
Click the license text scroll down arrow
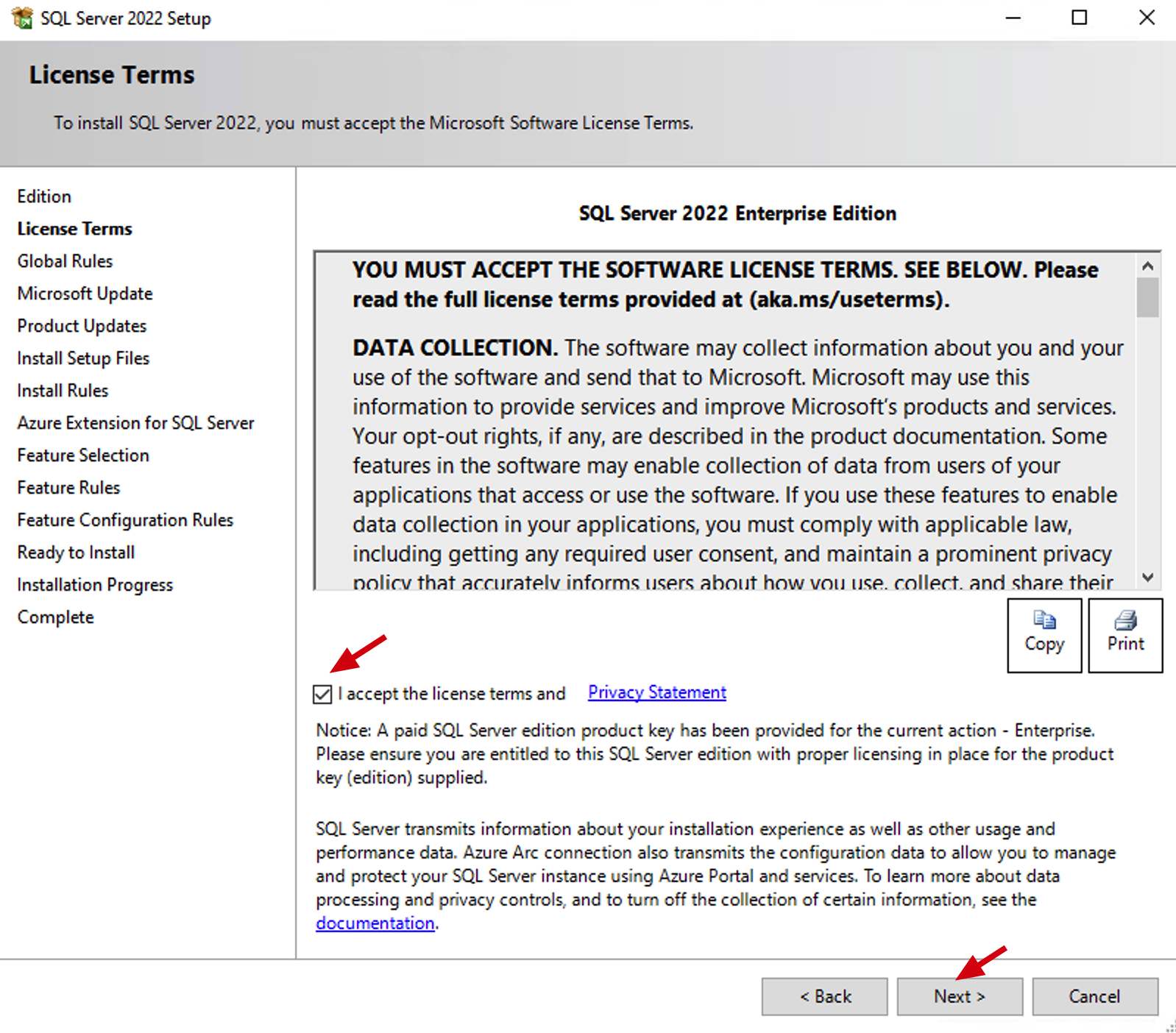click(1147, 578)
